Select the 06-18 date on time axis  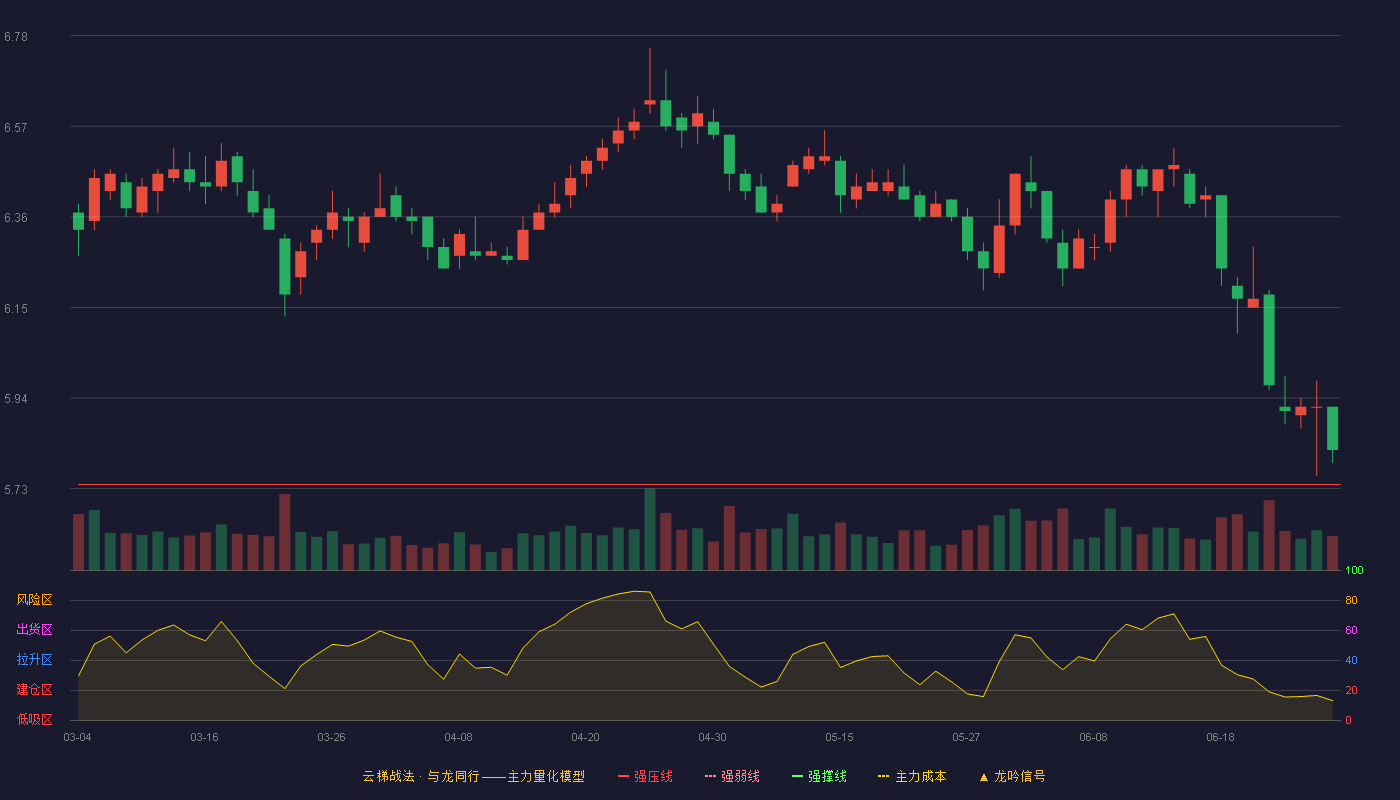(1220, 737)
